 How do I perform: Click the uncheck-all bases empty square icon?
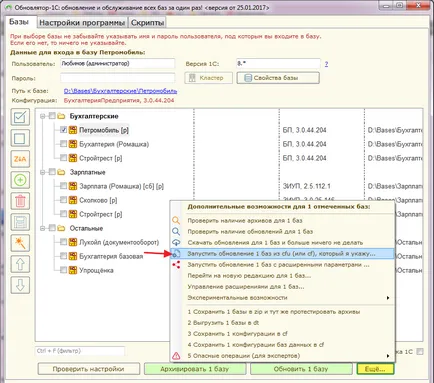(x=20, y=138)
